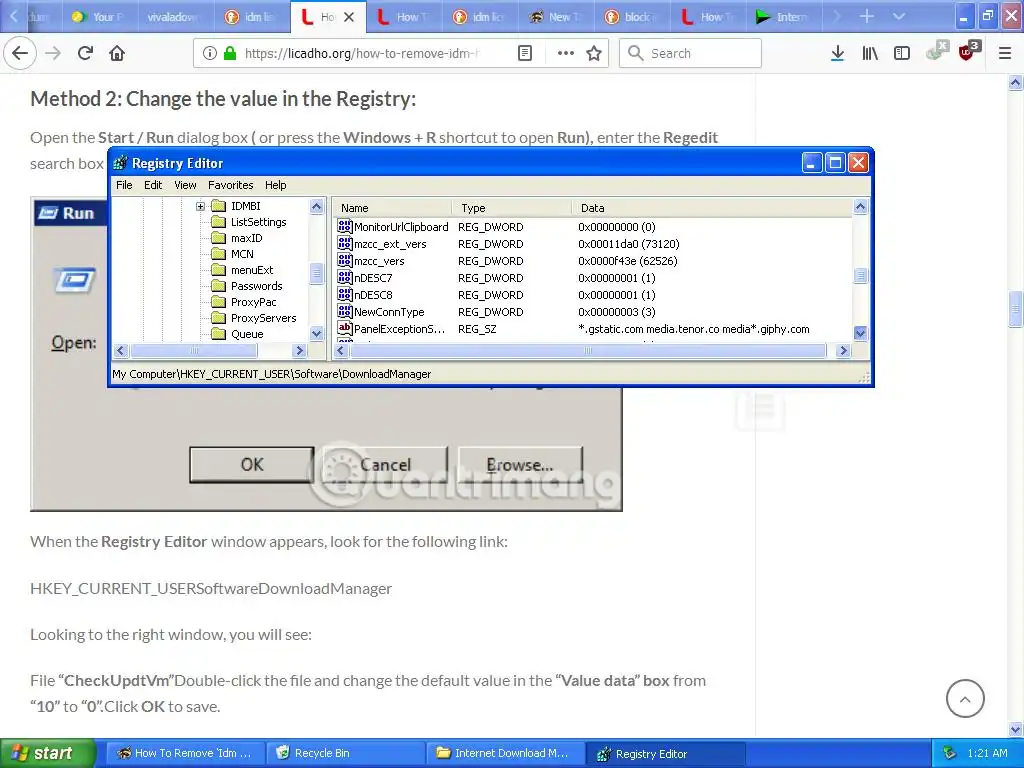The image size is (1024, 768).
Task: Select the ProxyServers registry key
Action: tap(263, 318)
